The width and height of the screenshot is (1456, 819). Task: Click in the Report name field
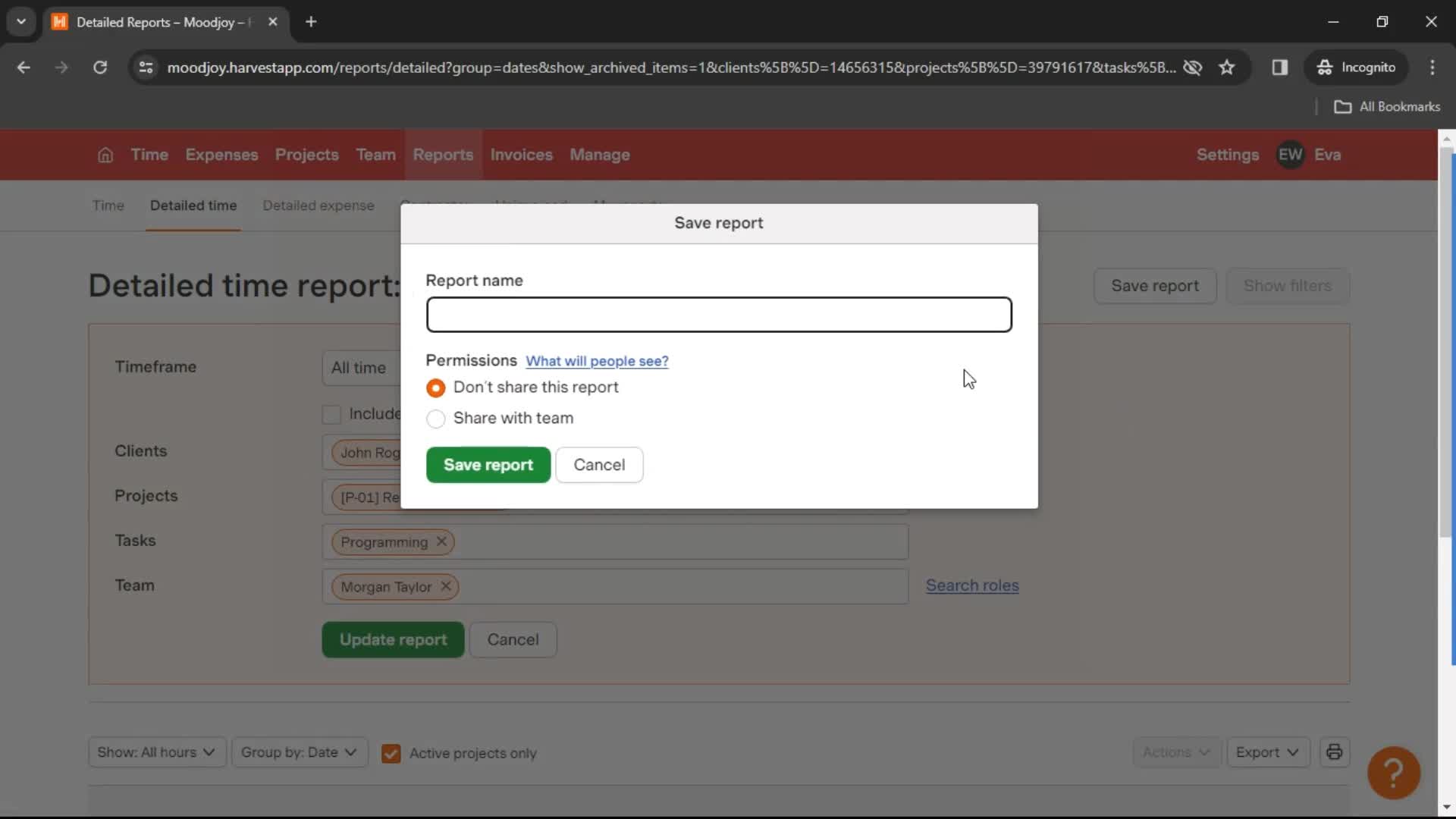tap(718, 314)
